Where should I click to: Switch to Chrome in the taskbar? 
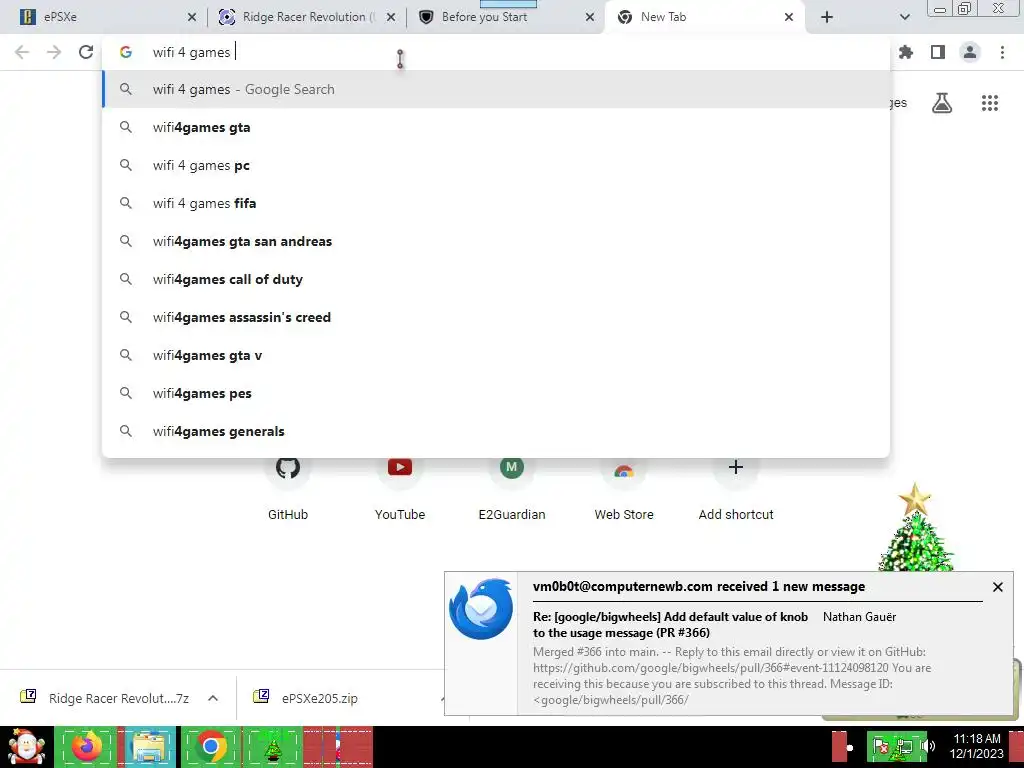(x=210, y=747)
